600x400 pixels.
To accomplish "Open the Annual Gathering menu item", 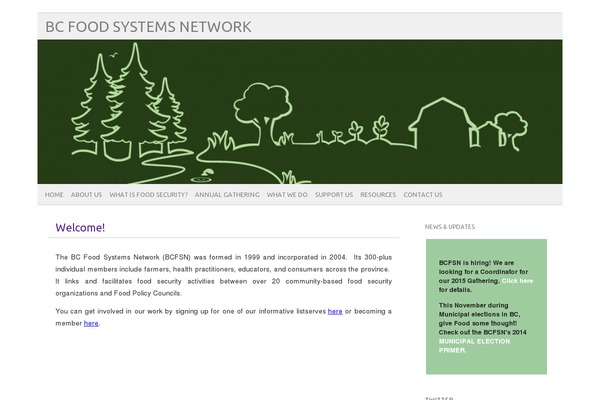I will pyautogui.click(x=227, y=194).
